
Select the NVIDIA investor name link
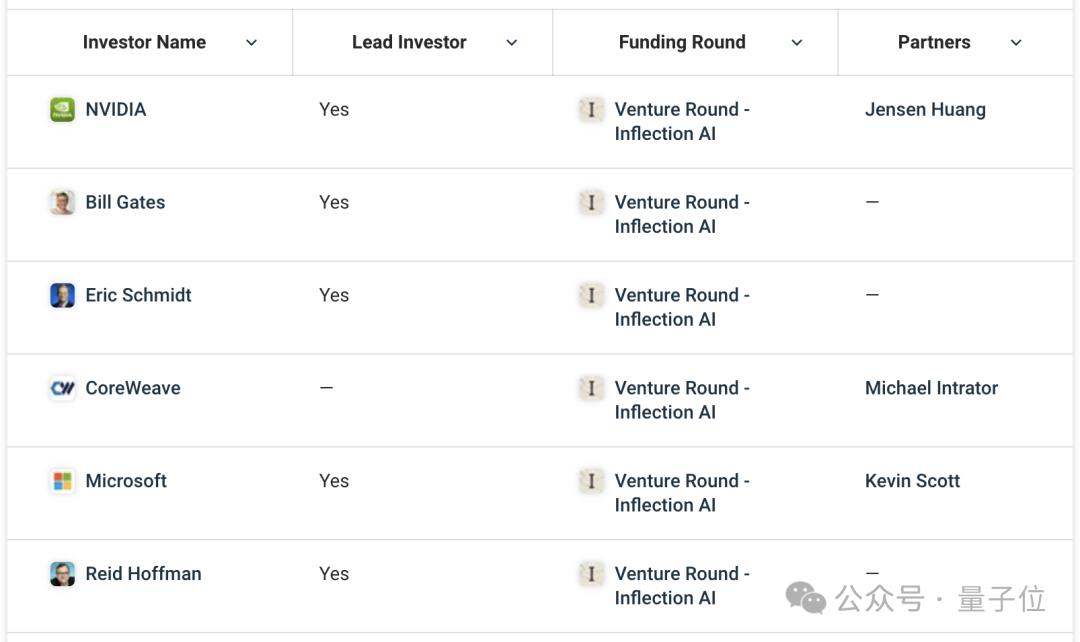(116, 110)
